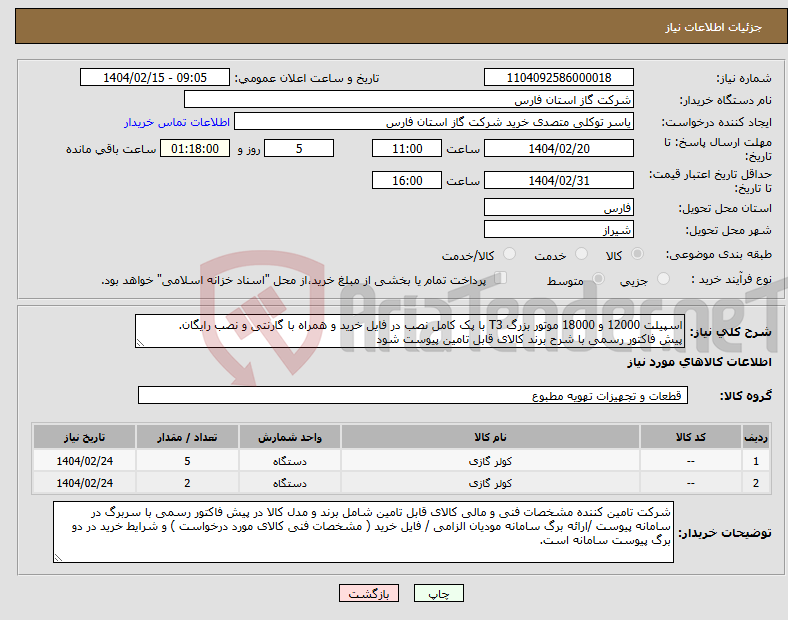Click the نام کالا column header
788x620 pixels.
[490, 437]
